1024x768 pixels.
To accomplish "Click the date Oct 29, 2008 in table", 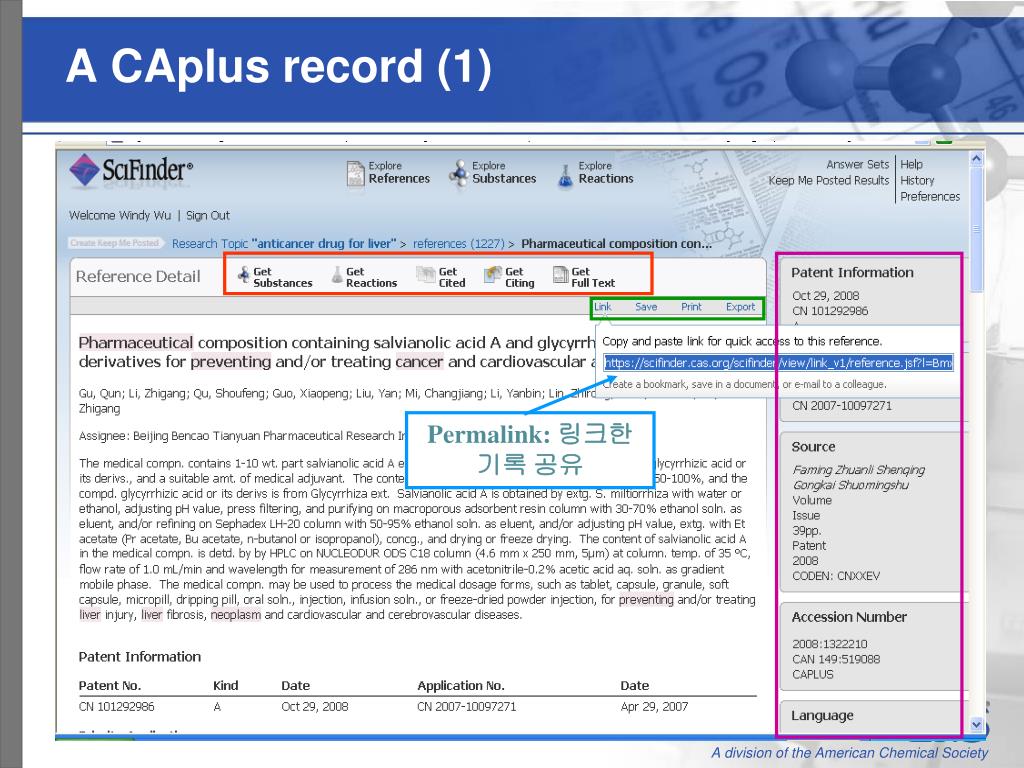I will click(314, 707).
